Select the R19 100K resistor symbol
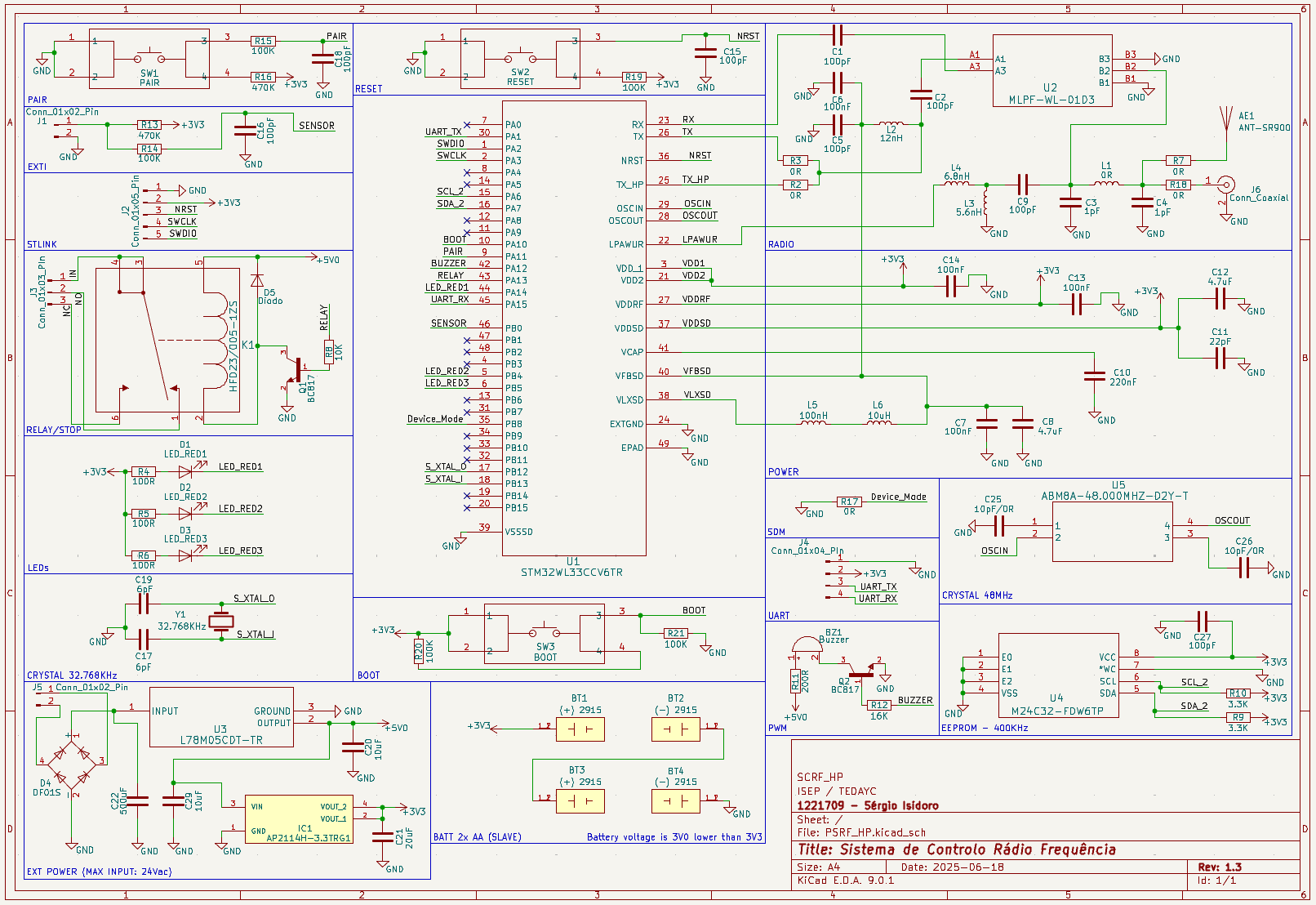Image resolution: width=1316 pixels, height=905 pixels. 634,77
